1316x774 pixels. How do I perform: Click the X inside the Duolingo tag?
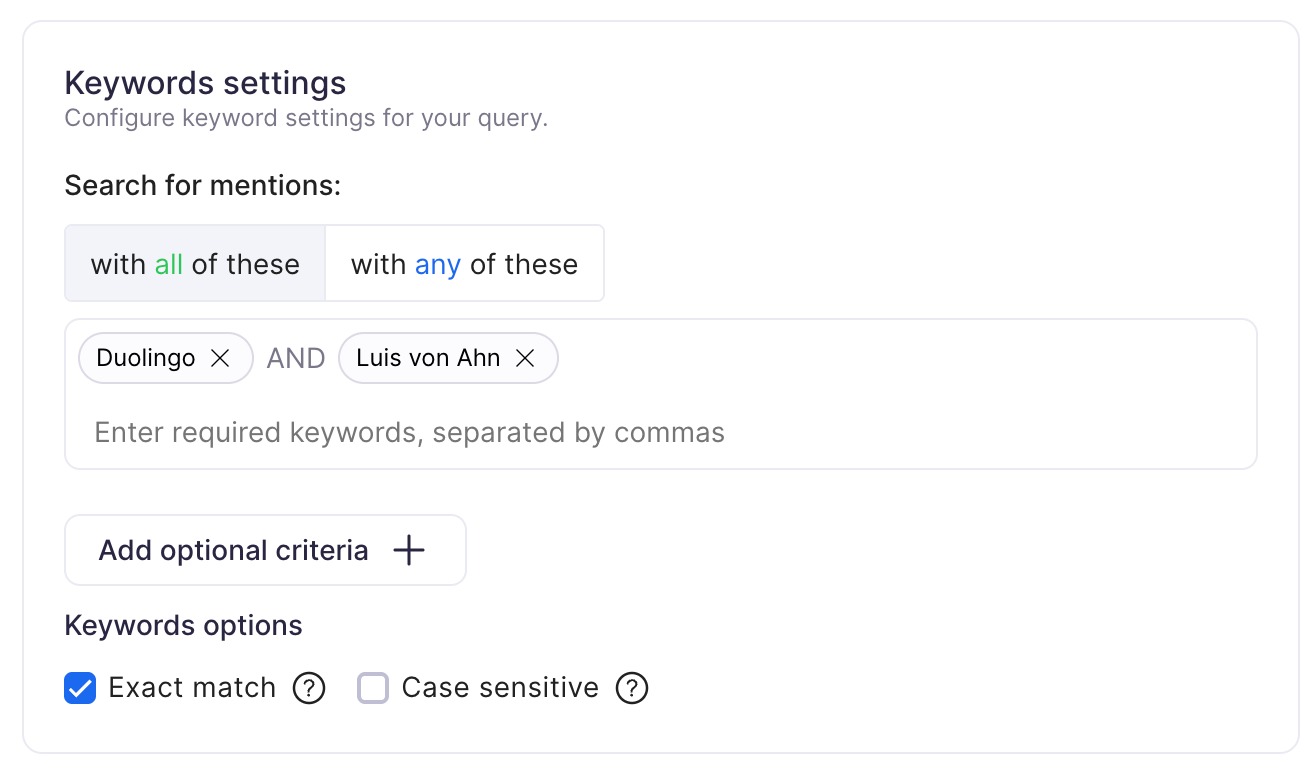[x=221, y=358]
